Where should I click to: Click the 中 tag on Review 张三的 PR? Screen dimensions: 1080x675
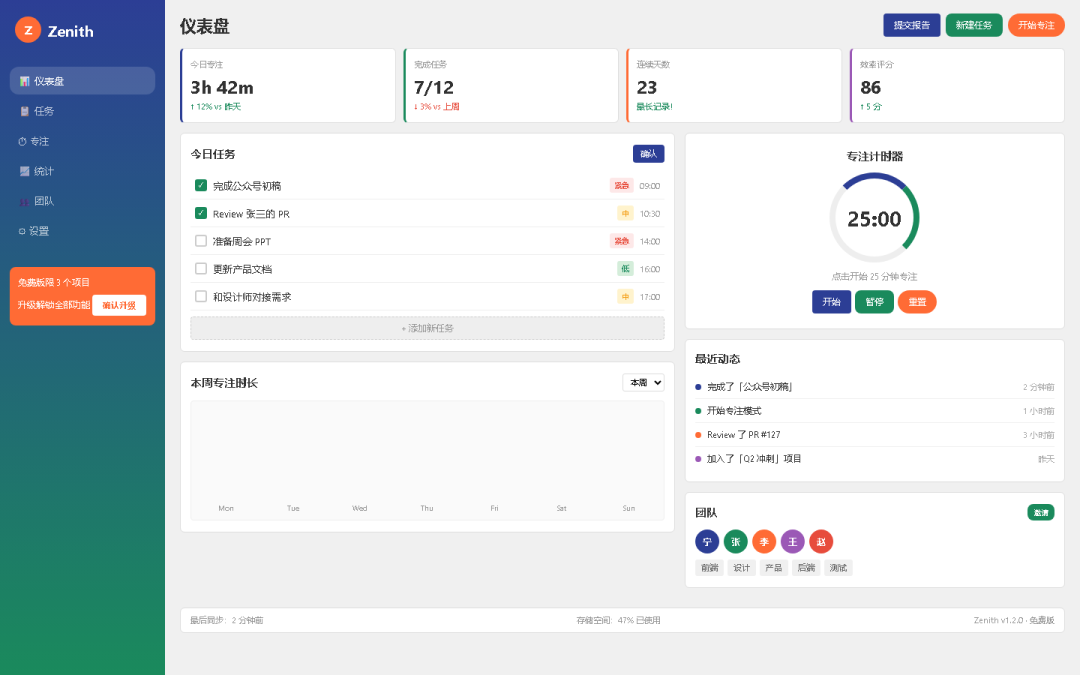[x=625, y=214]
